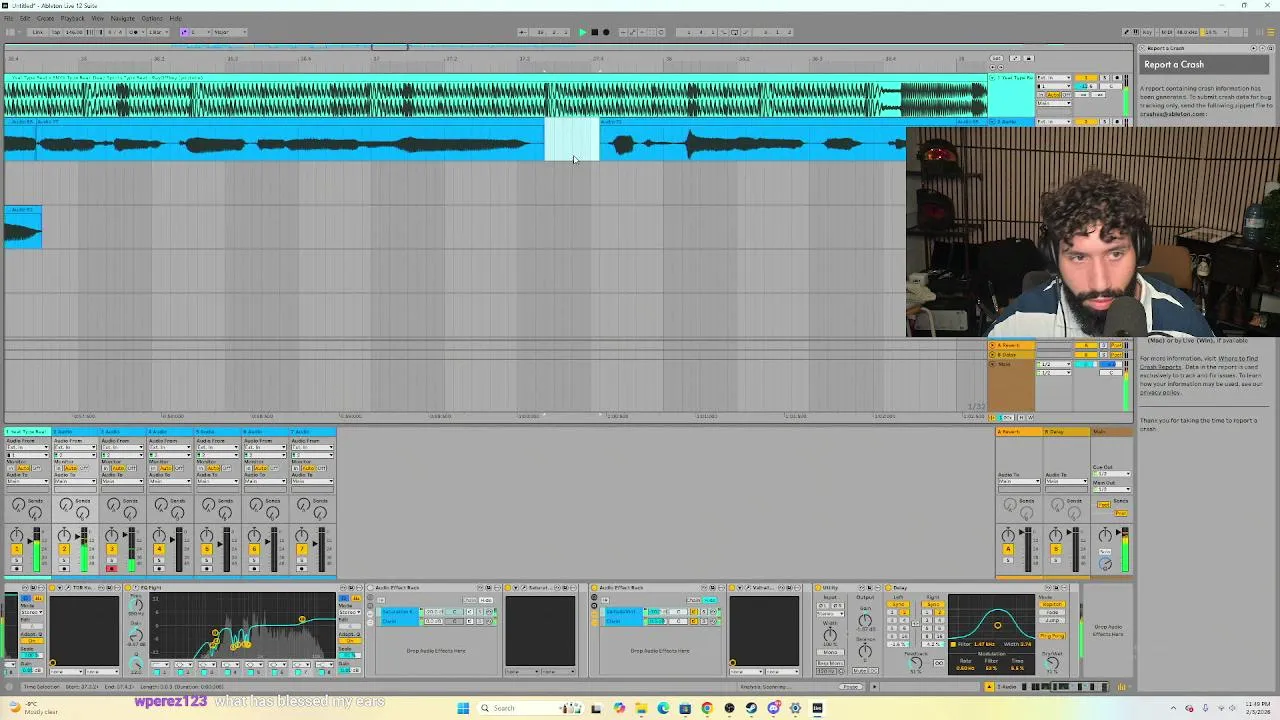
Task: Open the quantization 1 Bar dropdown
Action: click(x=156, y=32)
